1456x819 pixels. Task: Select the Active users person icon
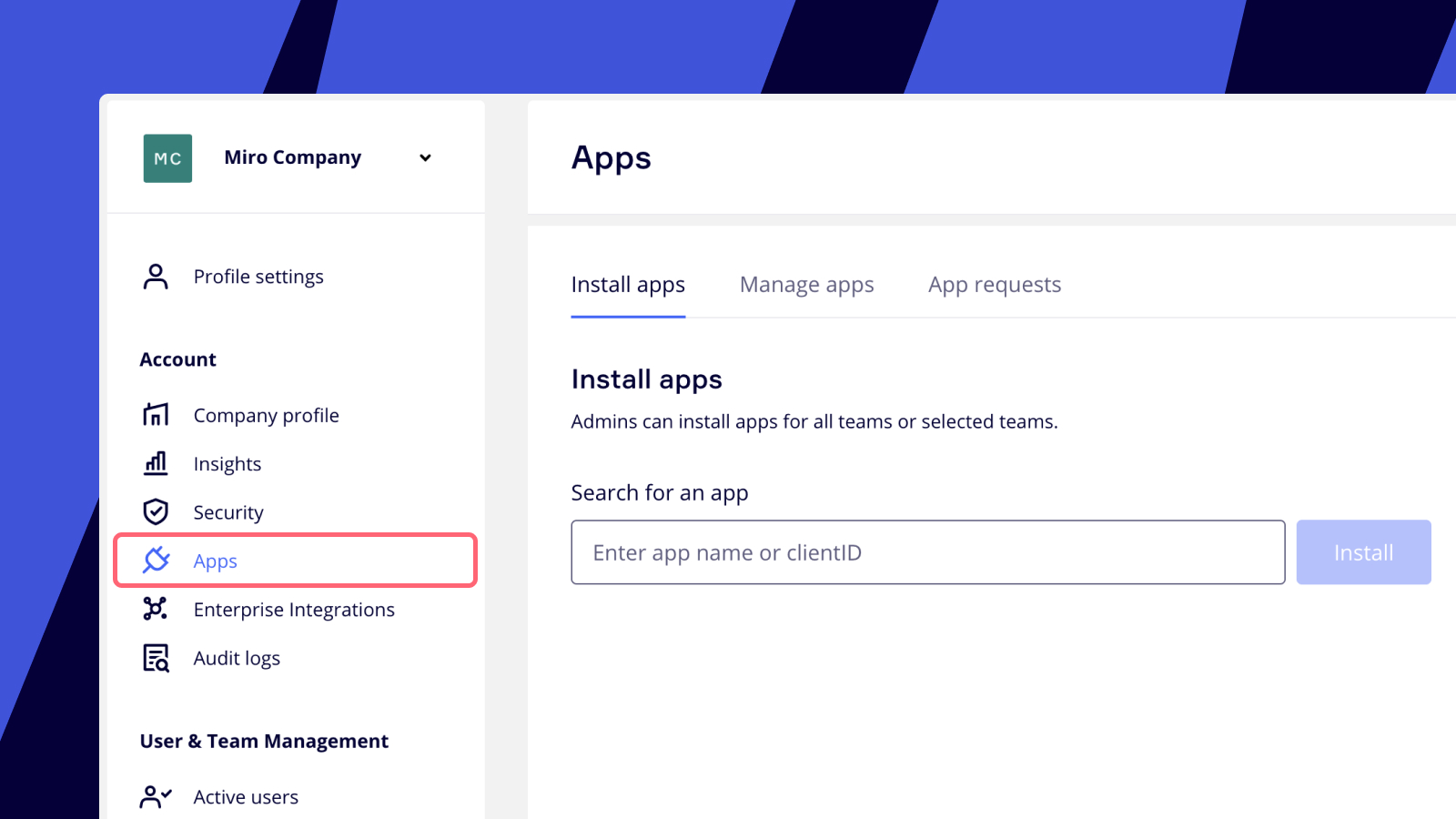pyautogui.click(x=156, y=797)
